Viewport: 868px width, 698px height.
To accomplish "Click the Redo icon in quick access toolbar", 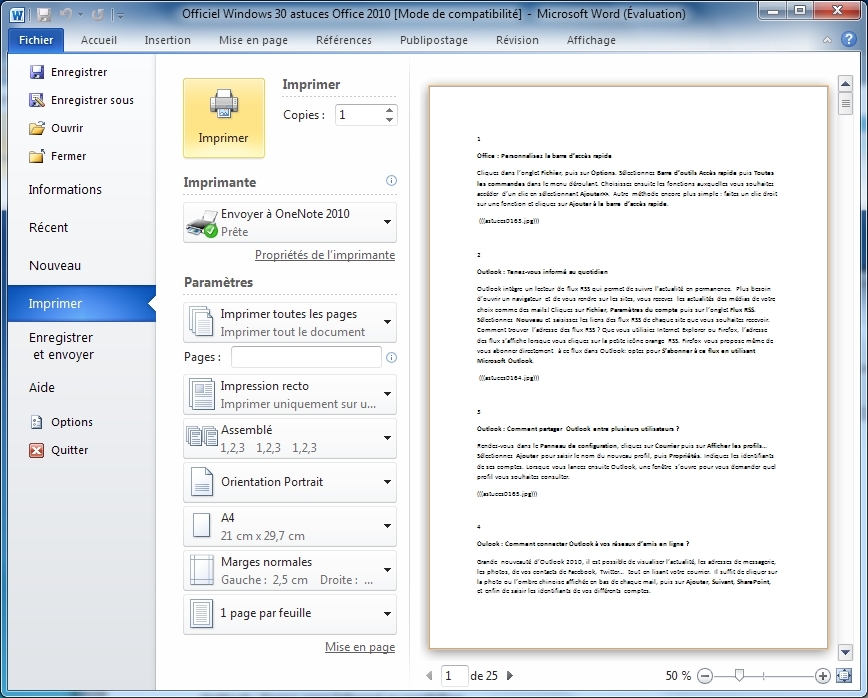I will coord(97,14).
